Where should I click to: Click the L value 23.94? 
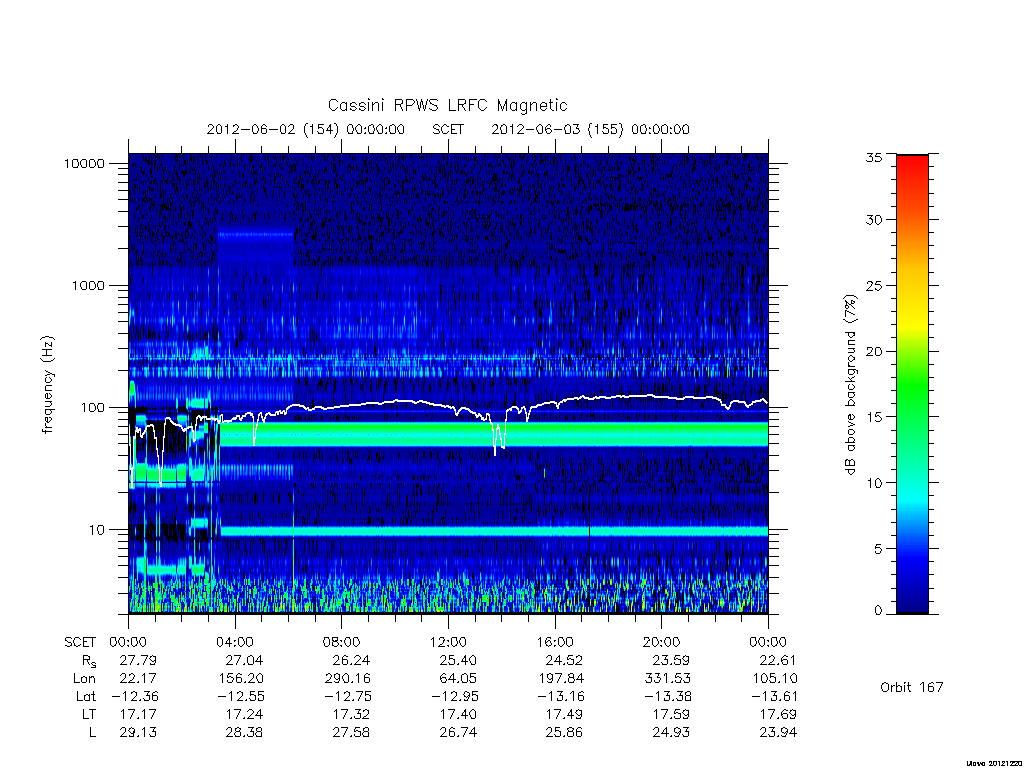777,733
